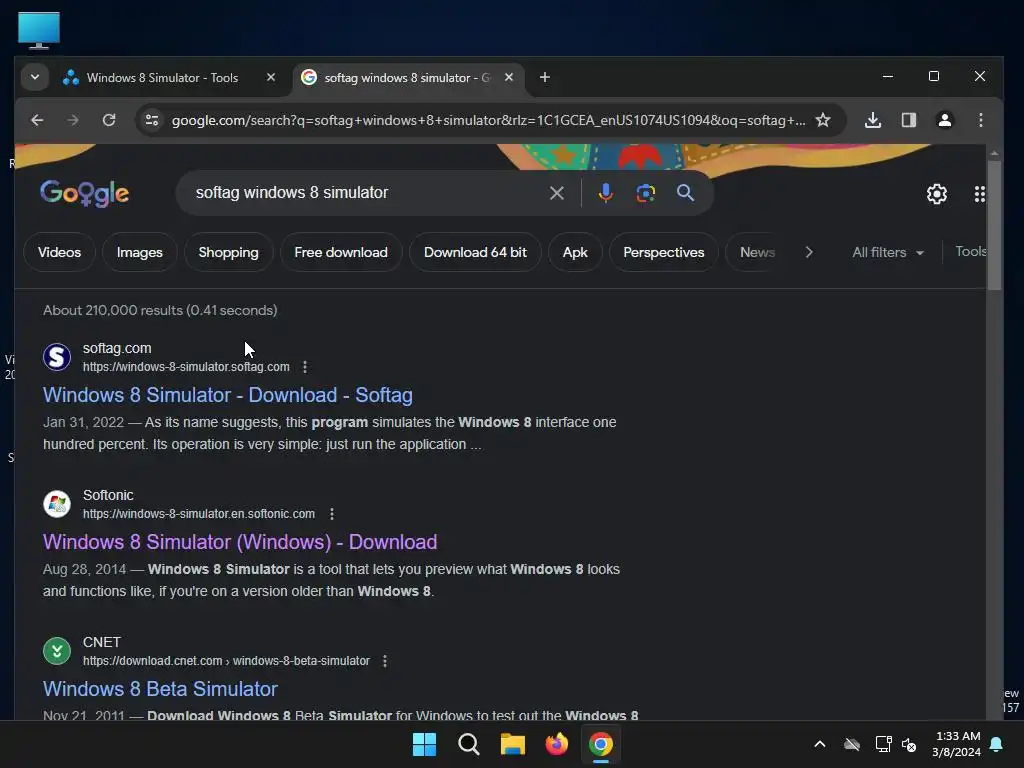Screen dimensions: 1024x768
Task: Expand the All filters dropdown
Action: pos(888,252)
